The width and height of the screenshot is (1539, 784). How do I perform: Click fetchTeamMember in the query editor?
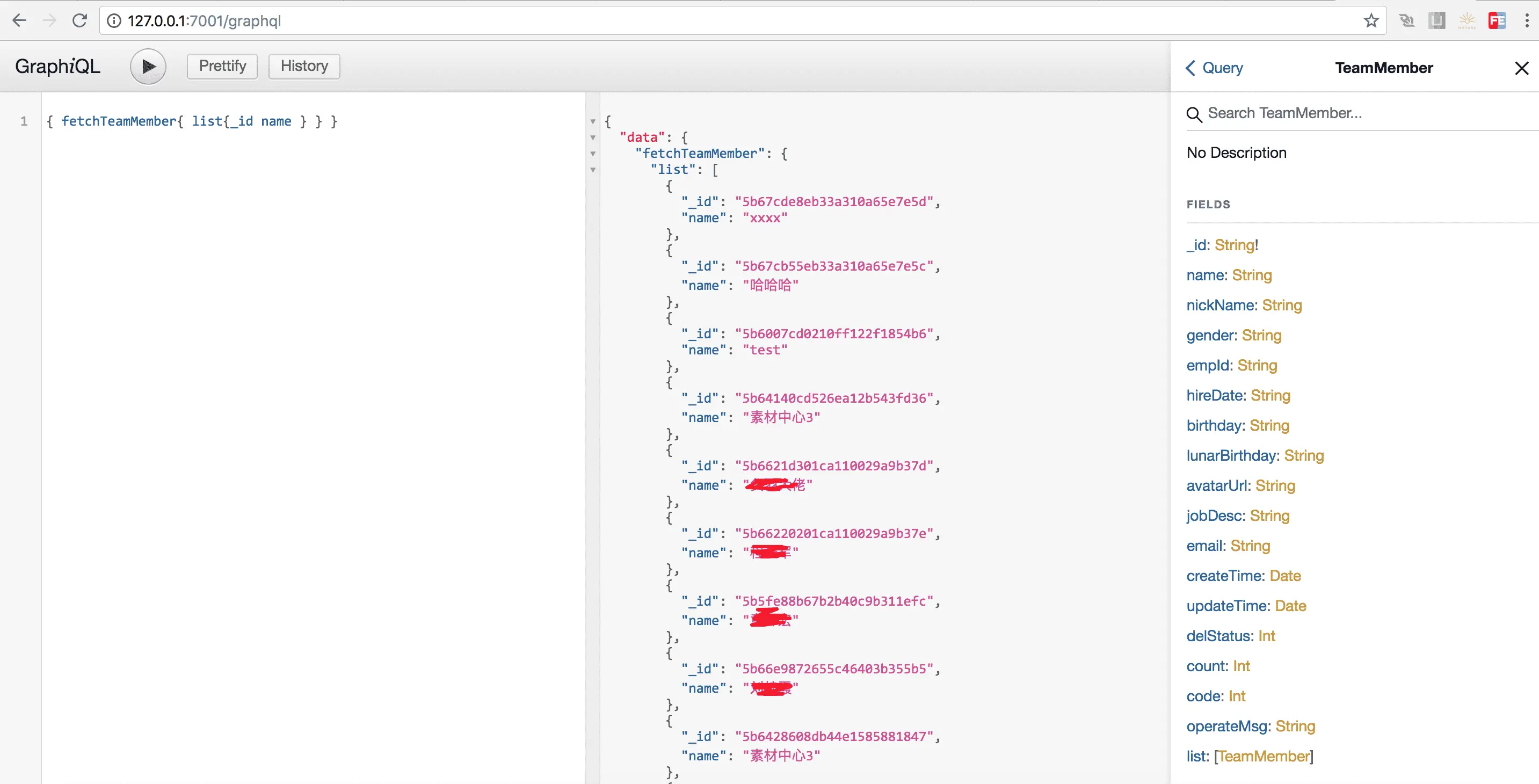[x=119, y=121]
